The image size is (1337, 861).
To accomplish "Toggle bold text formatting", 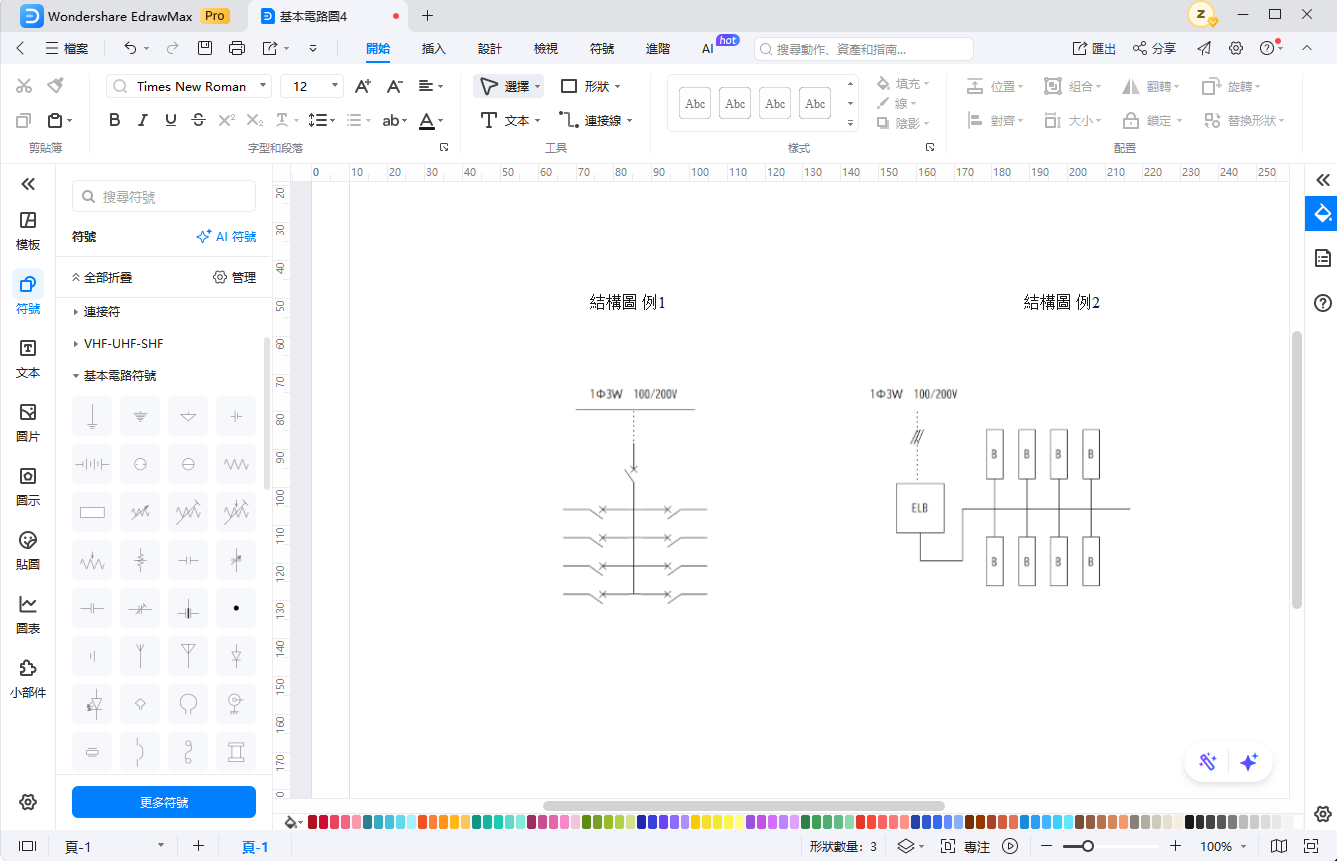I will pos(114,120).
